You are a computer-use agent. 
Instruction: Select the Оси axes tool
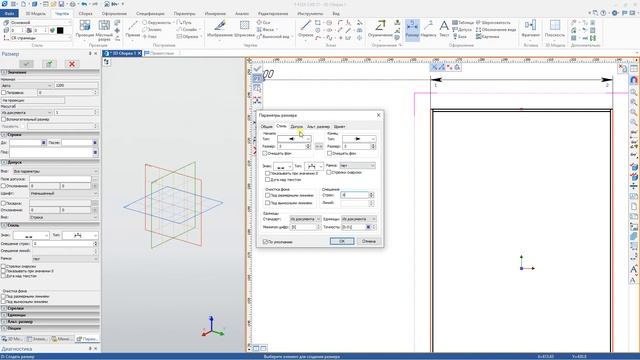(x=264, y=22)
